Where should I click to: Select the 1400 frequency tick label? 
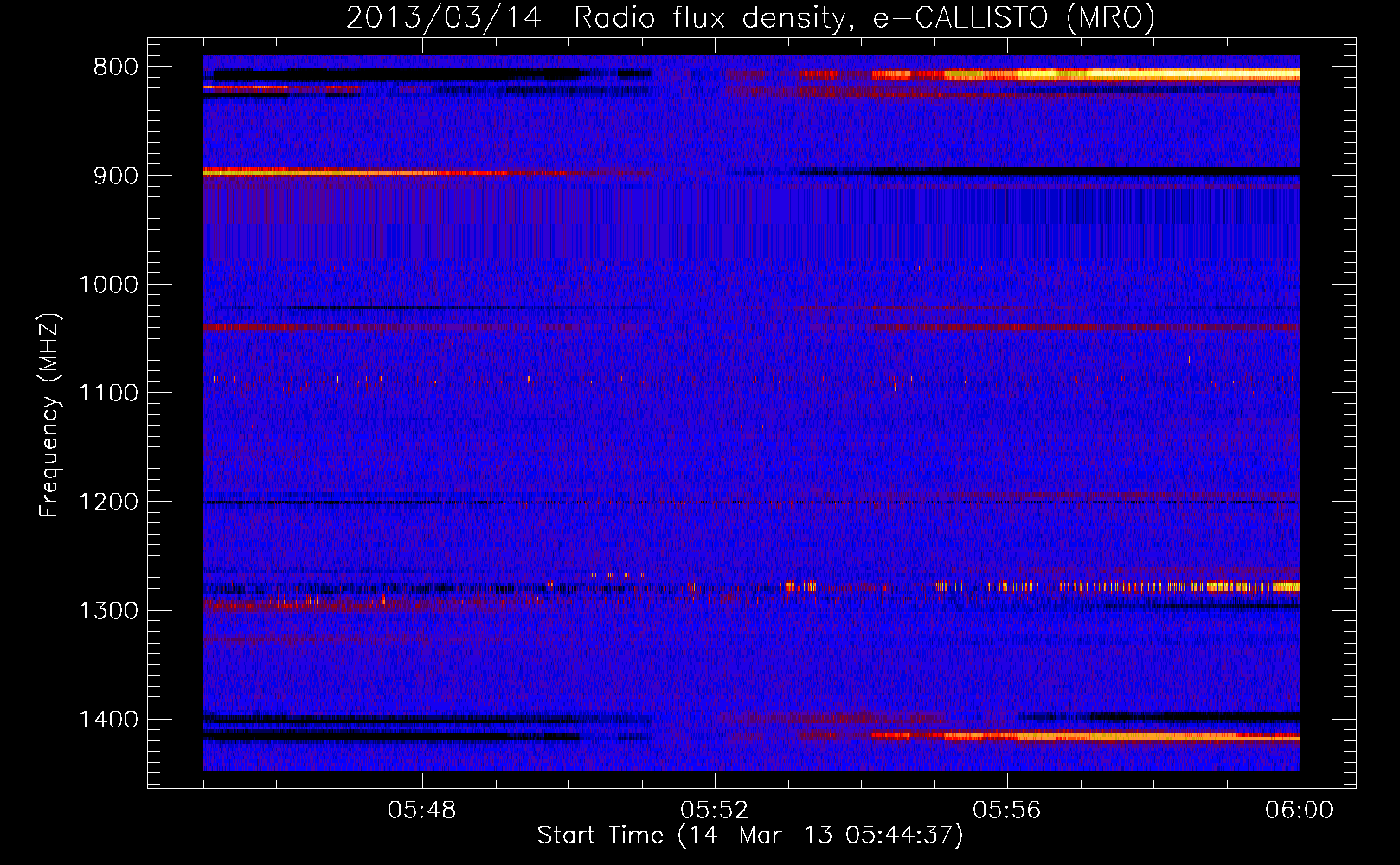pyautogui.click(x=109, y=719)
